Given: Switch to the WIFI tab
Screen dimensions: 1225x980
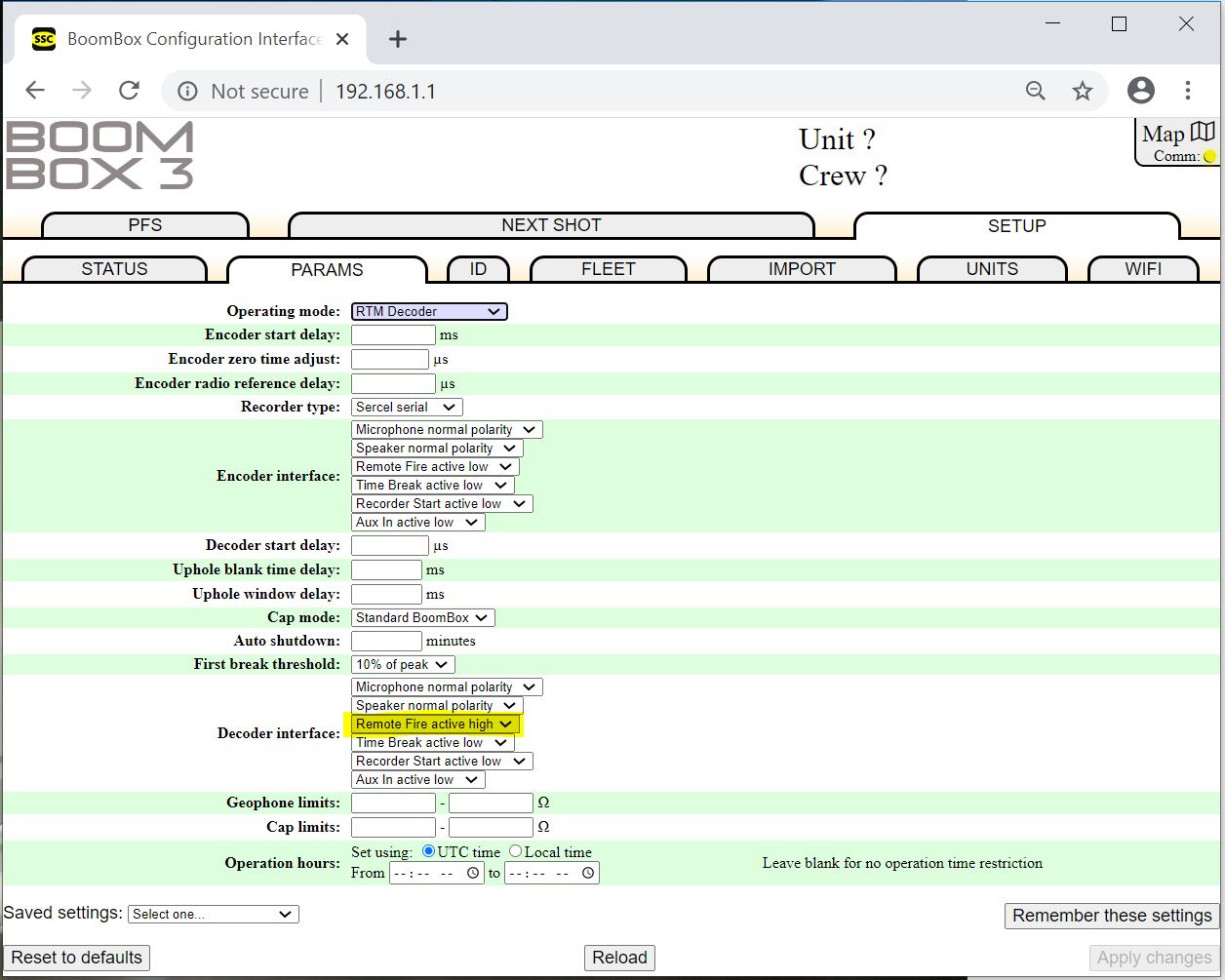Looking at the screenshot, I should pos(1142,269).
